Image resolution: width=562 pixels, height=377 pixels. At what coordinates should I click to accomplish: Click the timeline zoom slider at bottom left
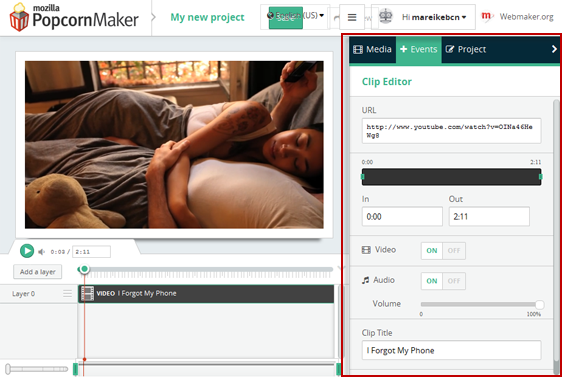click(37, 369)
